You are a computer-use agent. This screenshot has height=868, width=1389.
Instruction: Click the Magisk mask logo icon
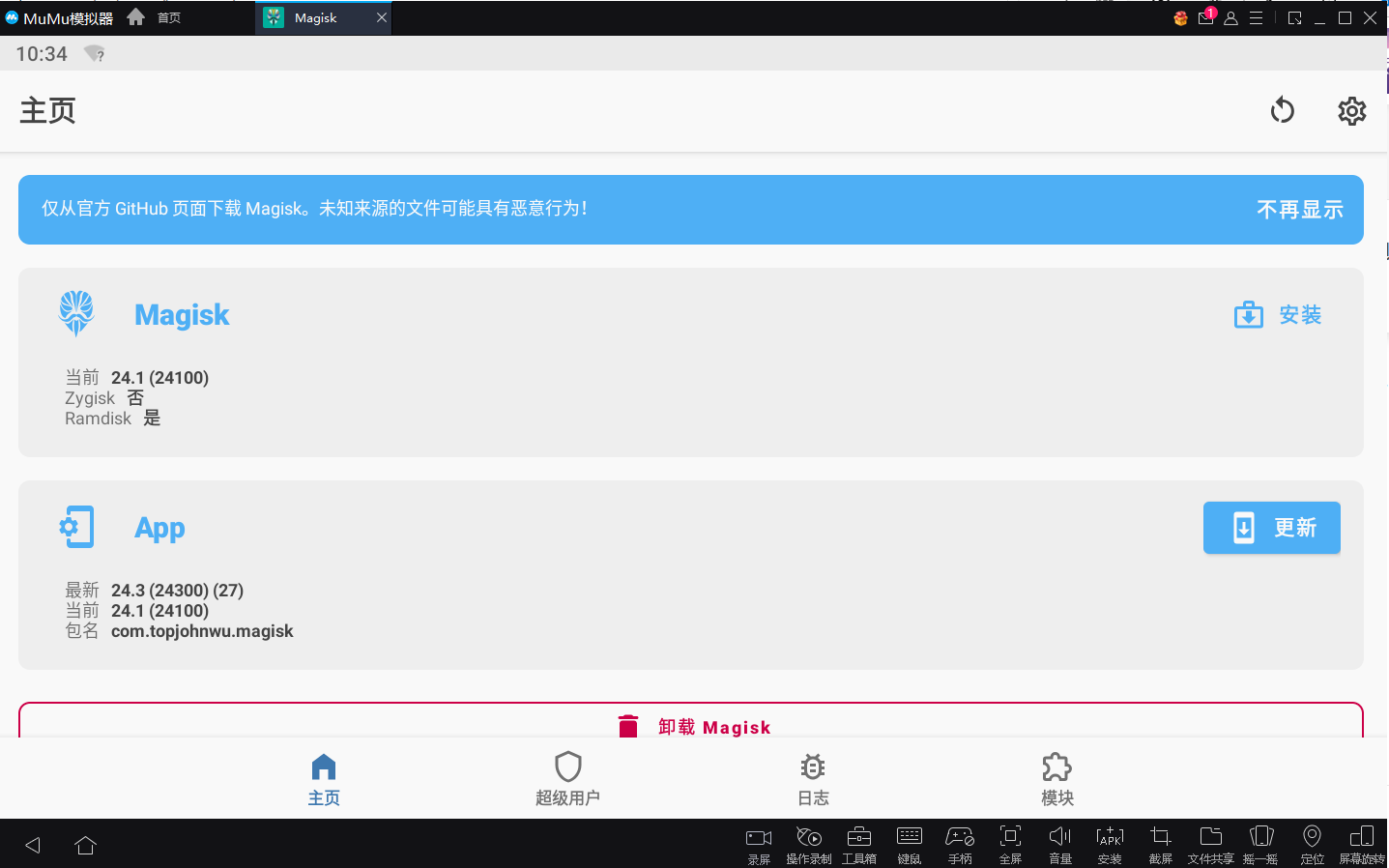pyautogui.click(x=76, y=314)
